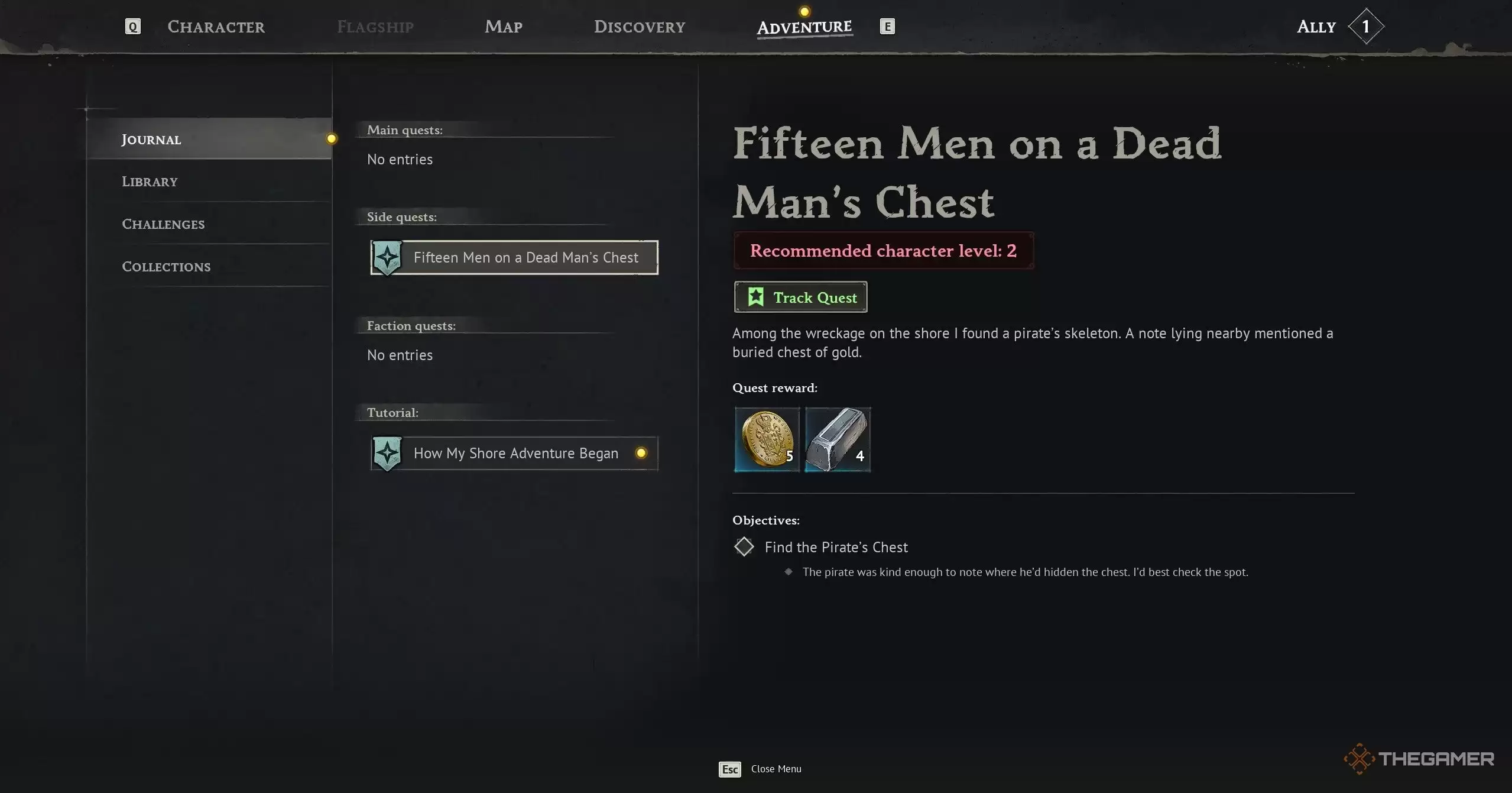
Task: Click the green star Track Quest icon
Action: click(x=755, y=297)
